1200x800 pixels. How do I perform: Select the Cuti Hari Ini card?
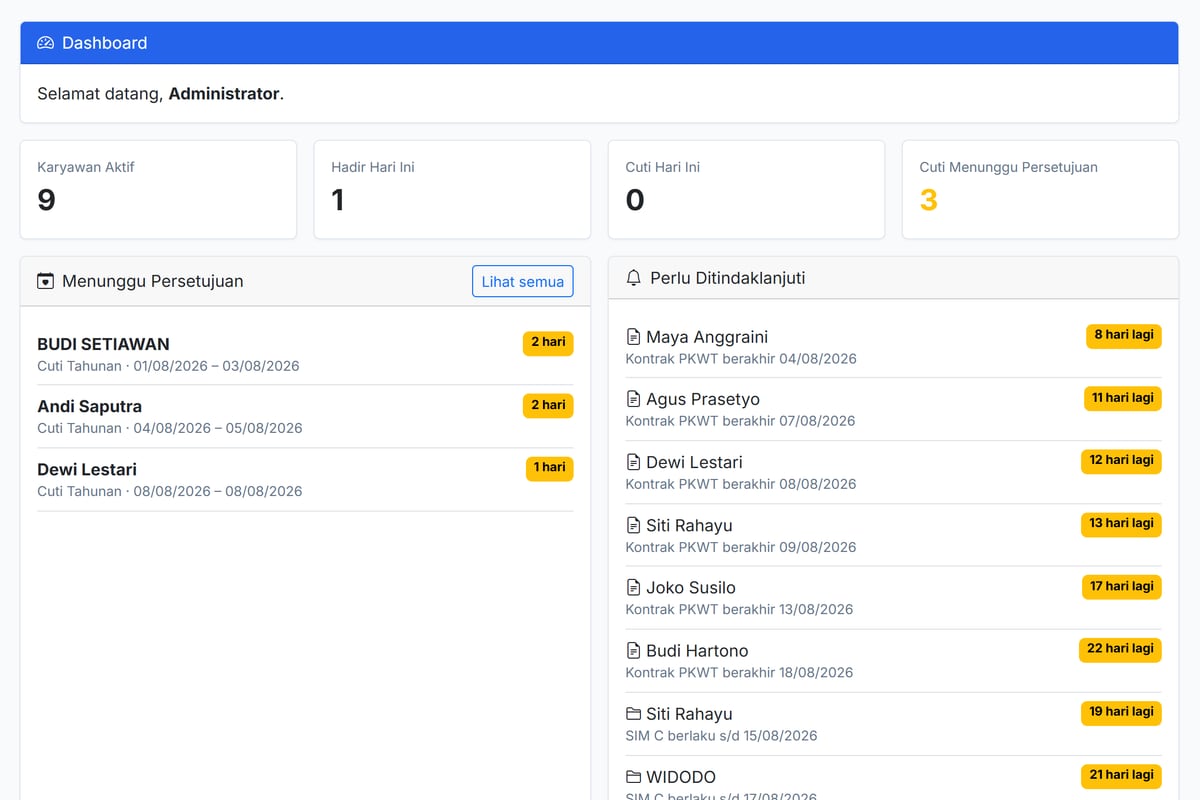pos(746,189)
